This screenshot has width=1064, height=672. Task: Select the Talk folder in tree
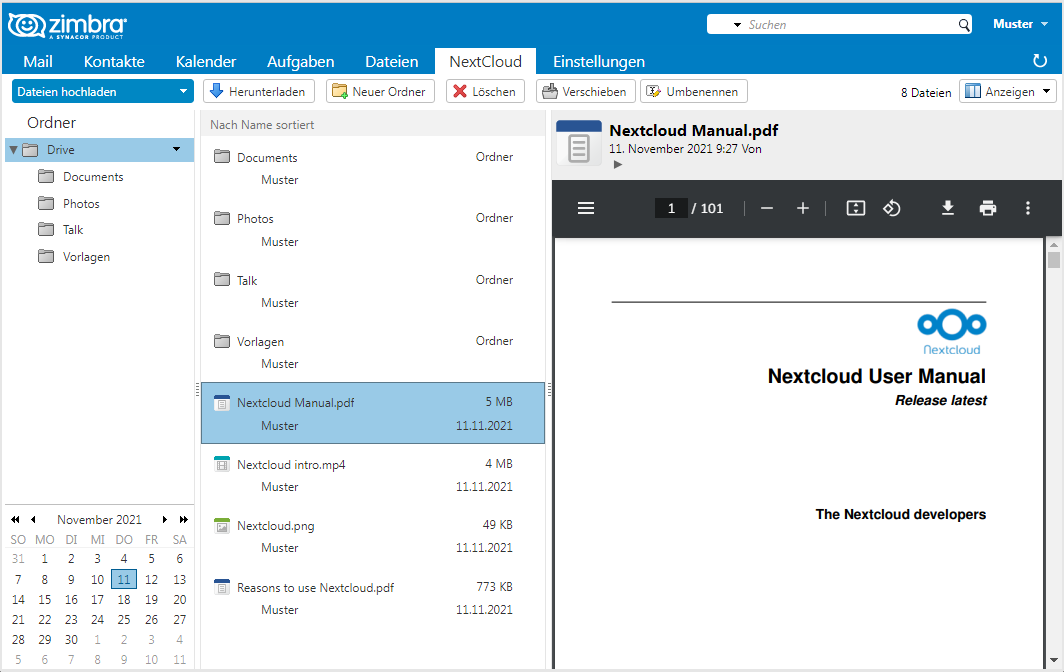point(73,229)
